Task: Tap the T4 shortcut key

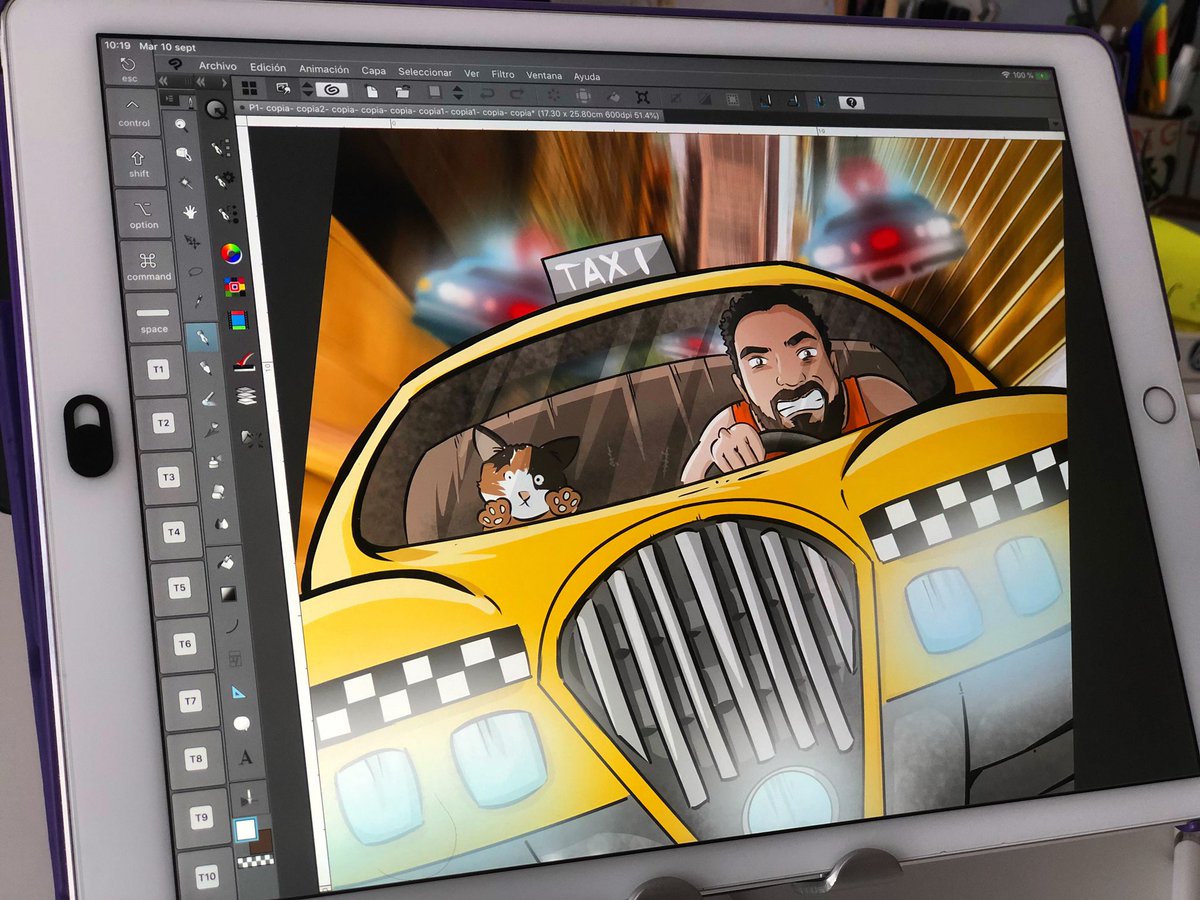Action: [174, 531]
